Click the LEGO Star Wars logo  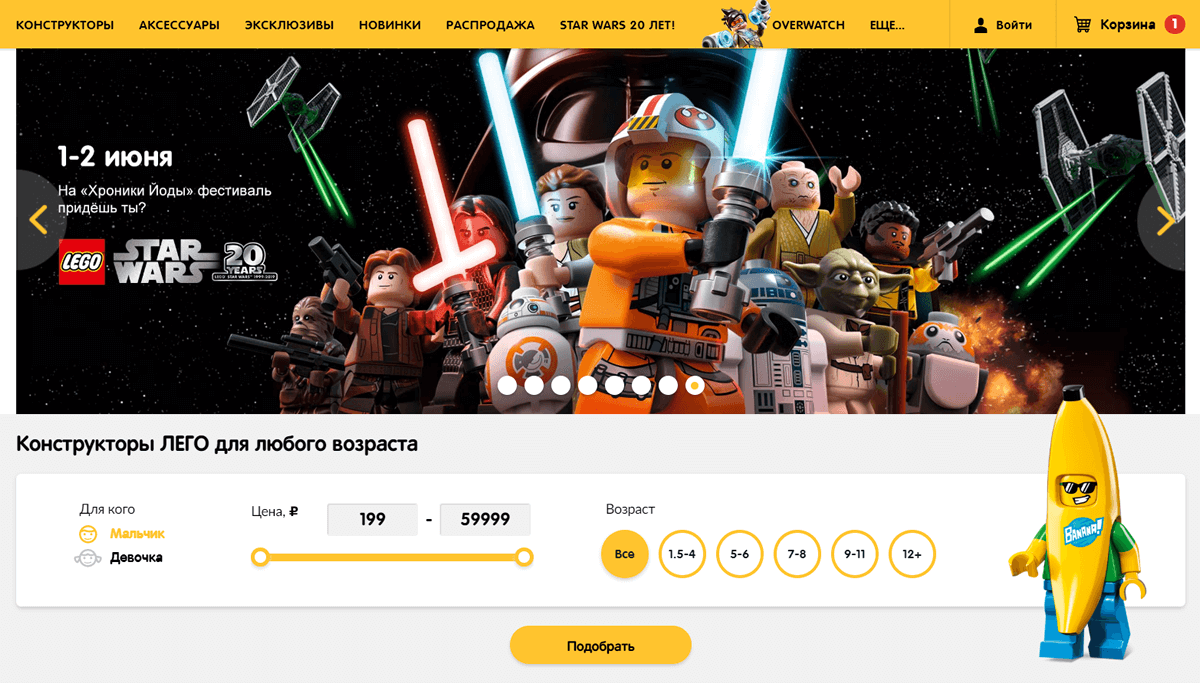pyautogui.click(x=168, y=262)
